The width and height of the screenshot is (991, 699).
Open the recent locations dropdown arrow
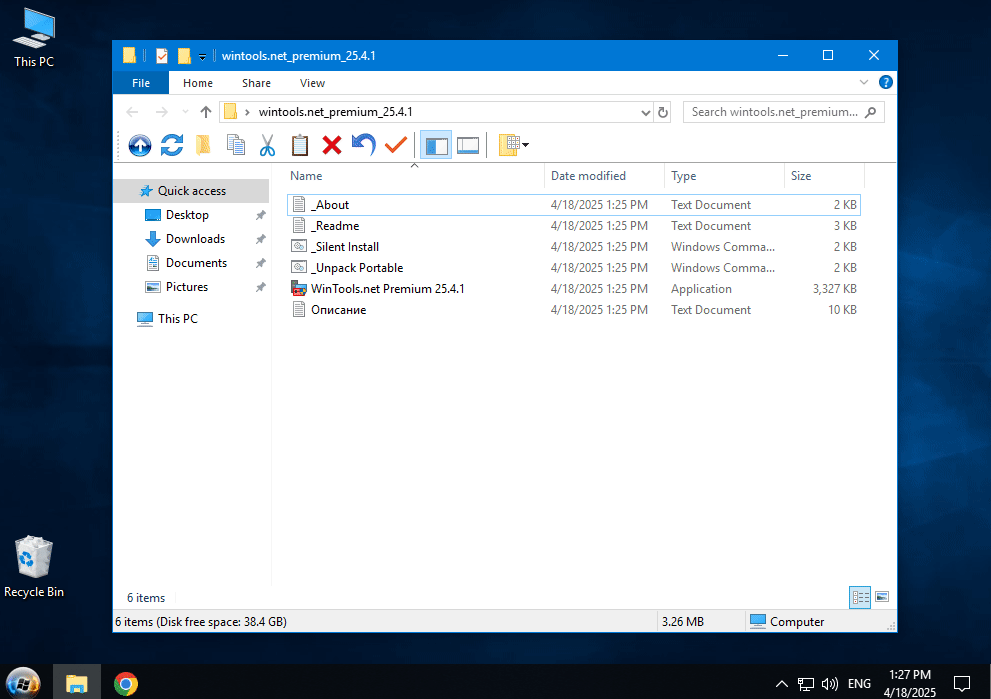click(x=185, y=112)
